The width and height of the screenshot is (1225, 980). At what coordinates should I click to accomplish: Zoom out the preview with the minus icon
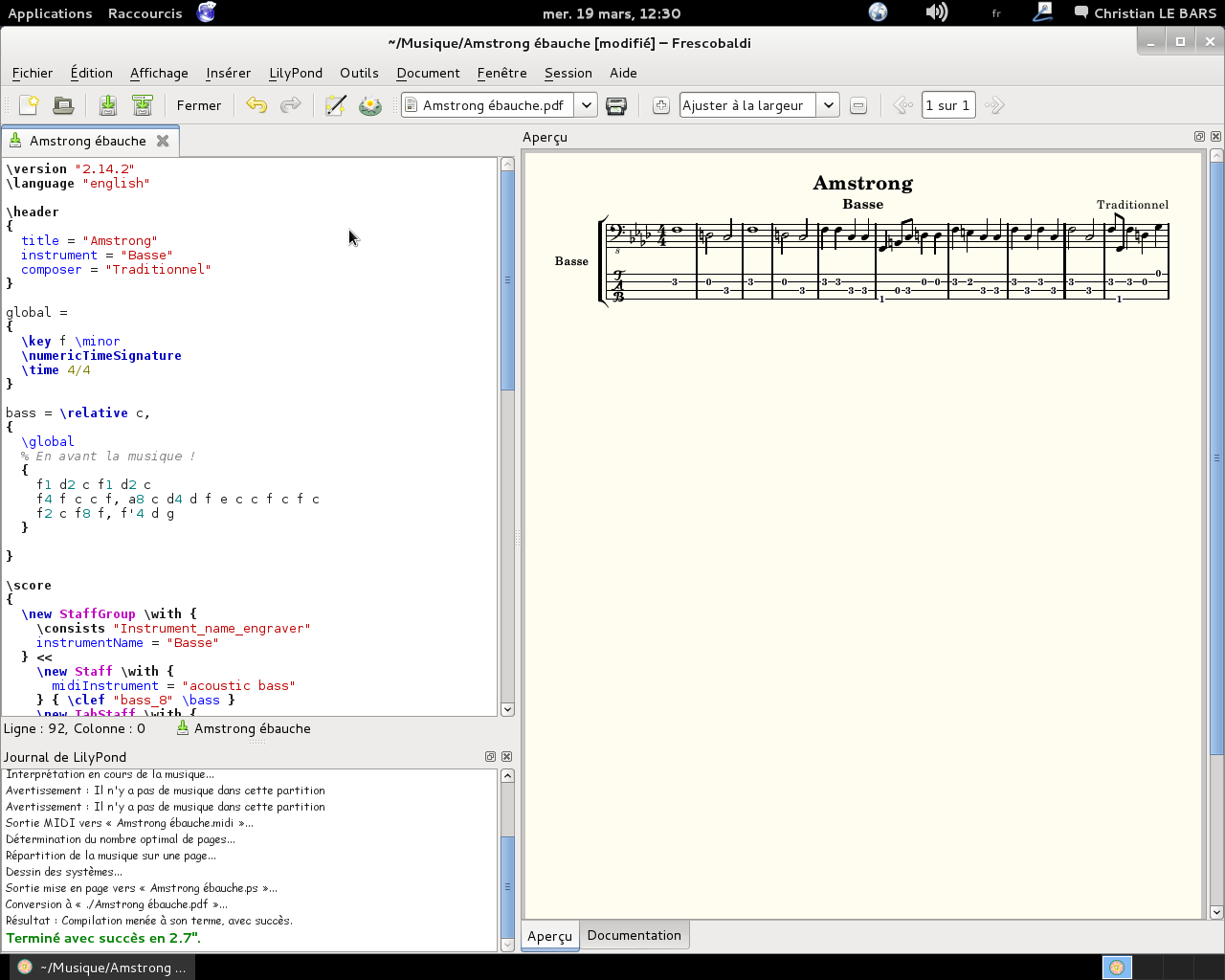858,105
